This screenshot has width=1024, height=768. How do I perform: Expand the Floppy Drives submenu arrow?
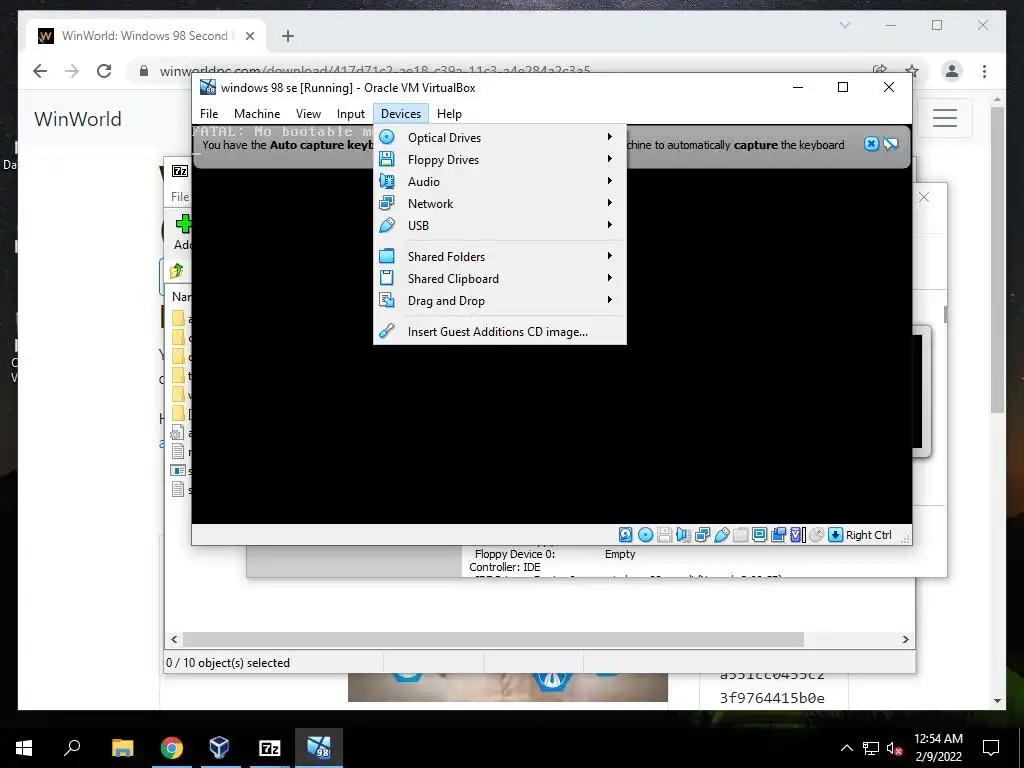[x=609, y=159]
